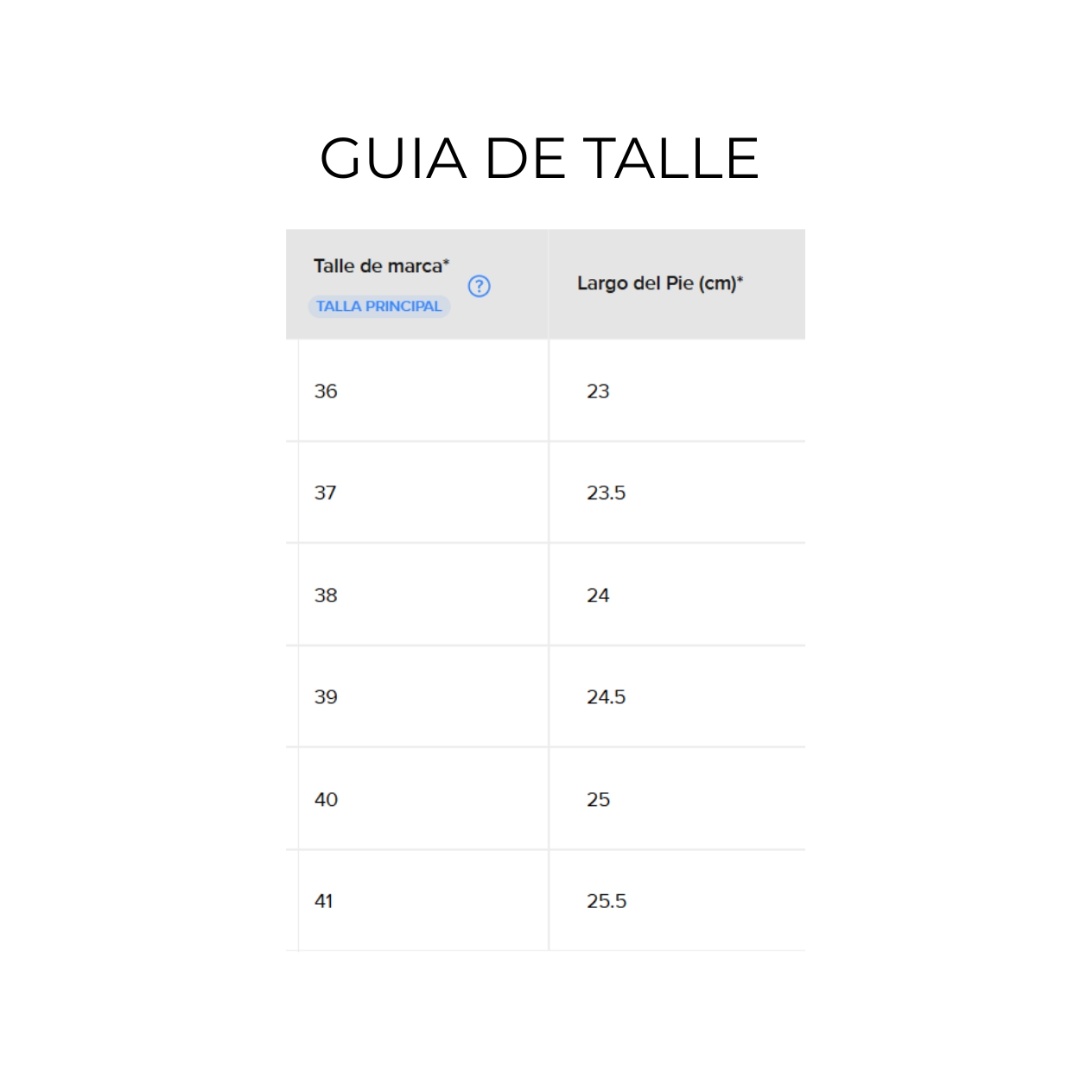The height and width of the screenshot is (1080, 1080).
Task: Select size 37 in the table
Action: (x=325, y=492)
